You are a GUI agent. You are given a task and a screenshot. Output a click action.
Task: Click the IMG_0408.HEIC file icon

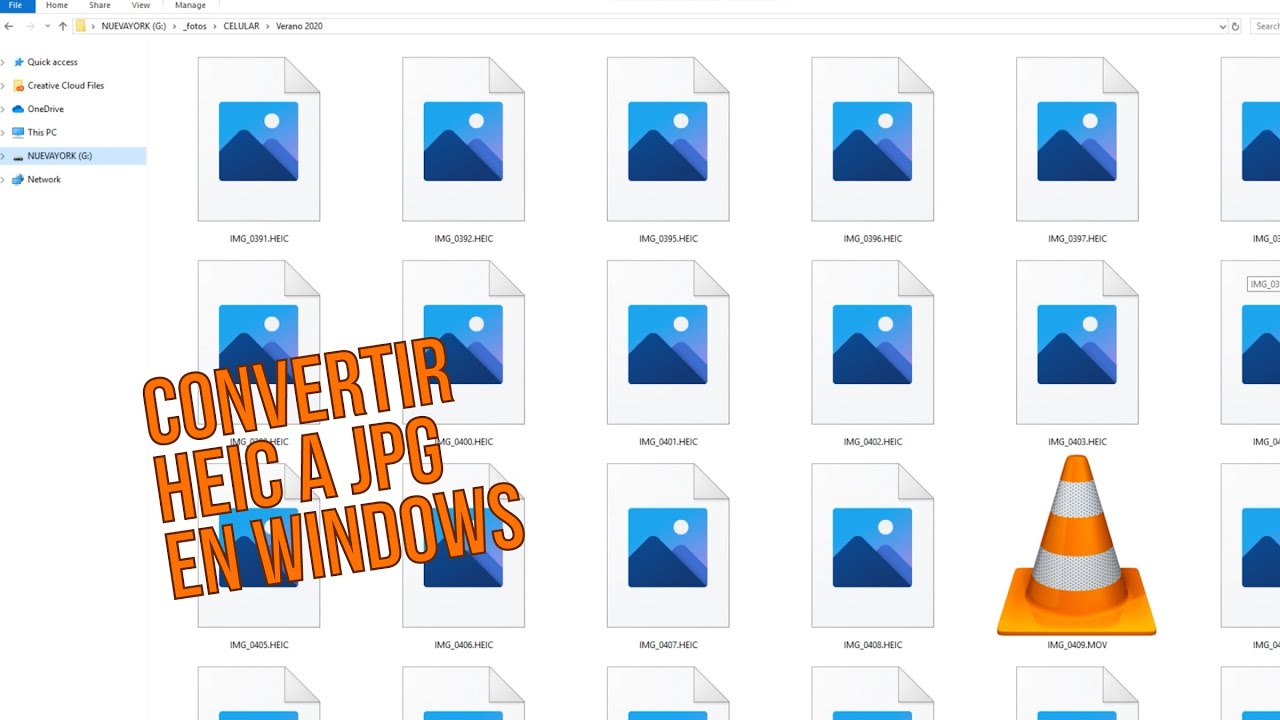(x=872, y=546)
